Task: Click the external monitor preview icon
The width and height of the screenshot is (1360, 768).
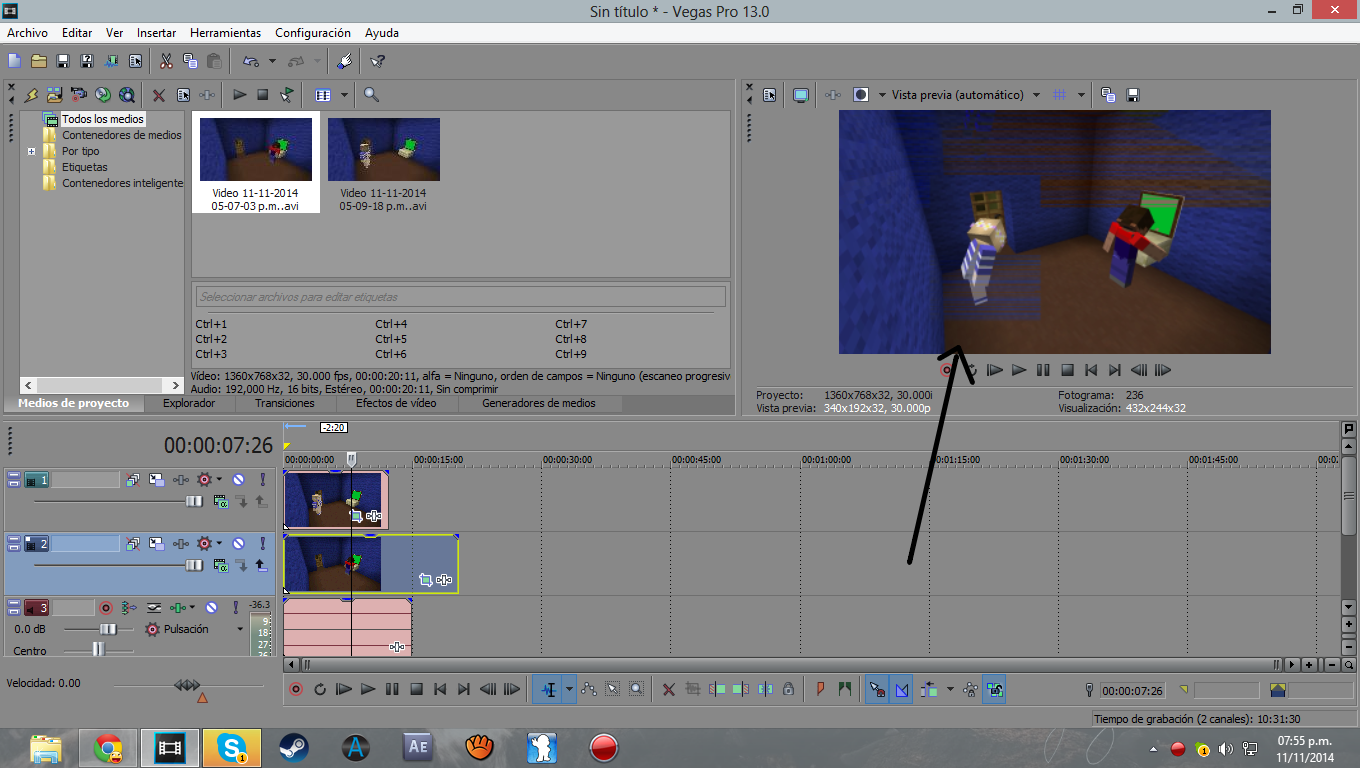Action: tap(801, 95)
